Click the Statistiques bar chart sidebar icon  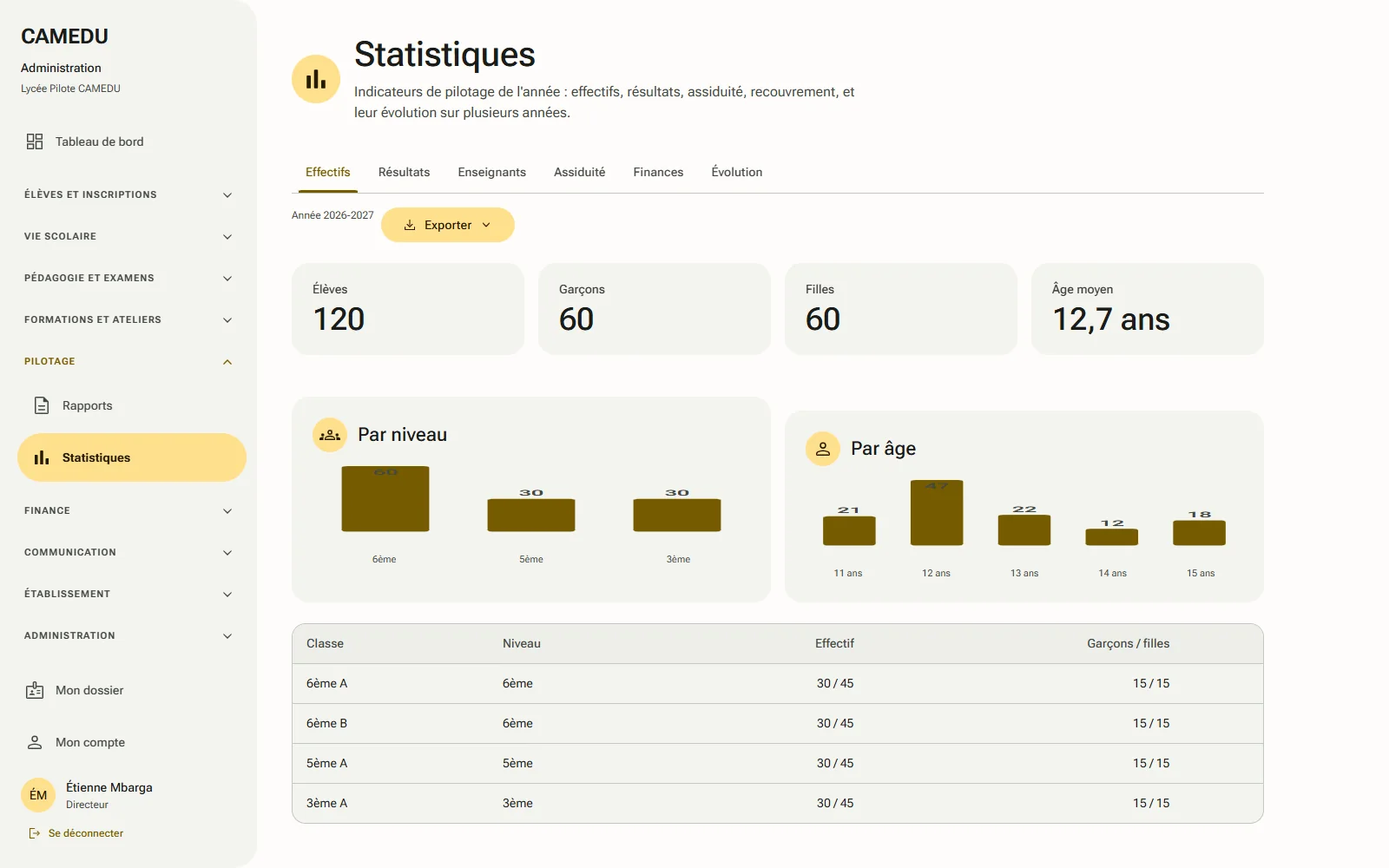click(42, 457)
